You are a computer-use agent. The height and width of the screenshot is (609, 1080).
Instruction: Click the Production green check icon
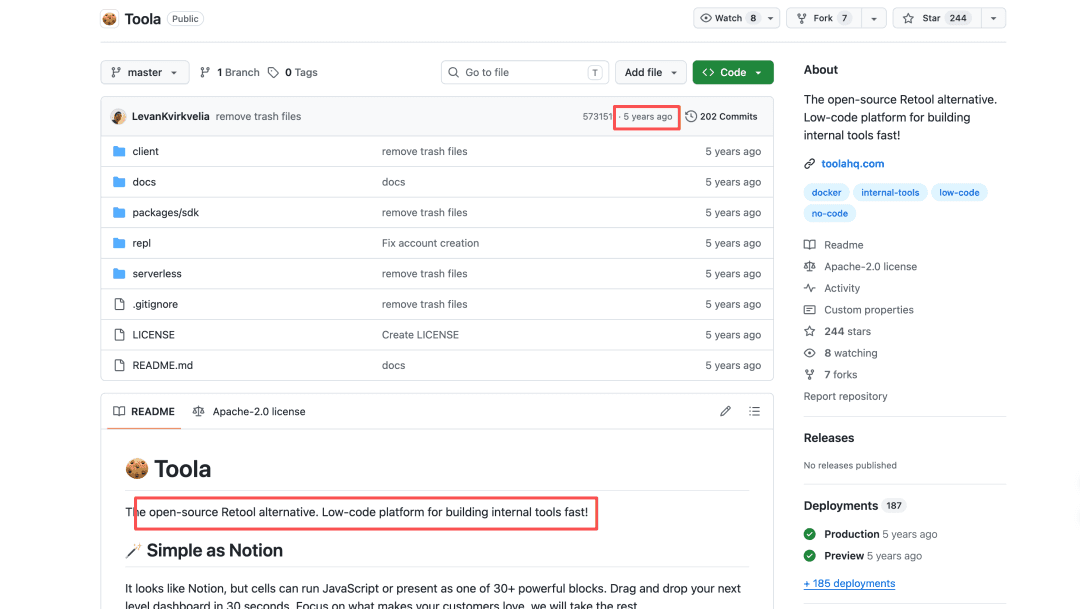coord(809,534)
